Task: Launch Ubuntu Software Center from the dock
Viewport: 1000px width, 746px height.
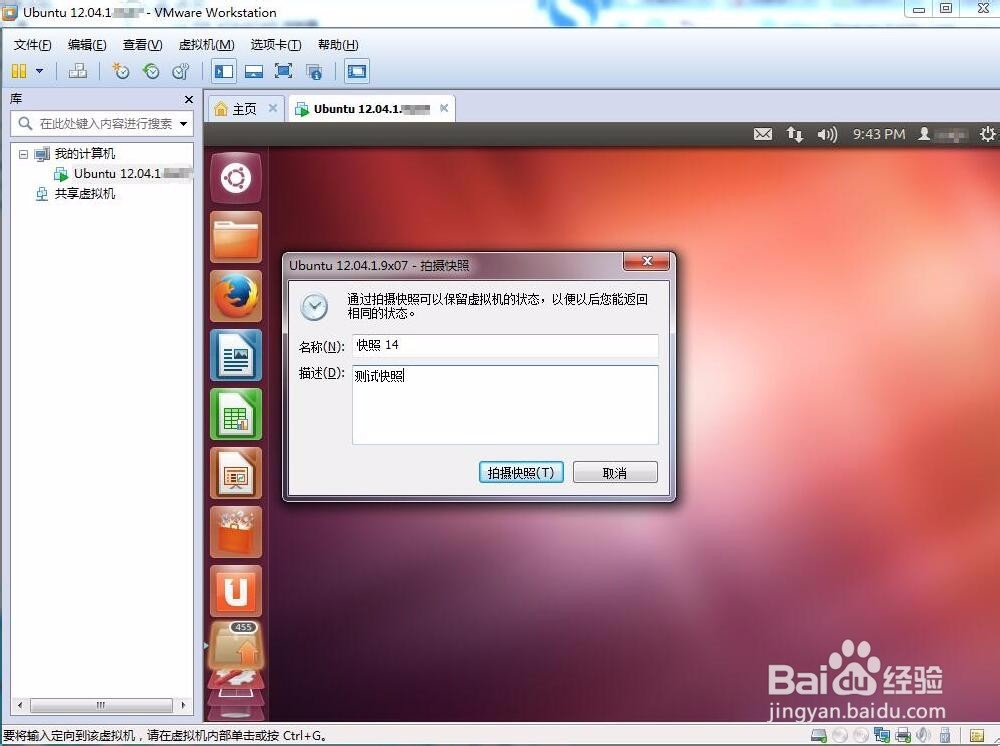Action: tap(236, 532)
